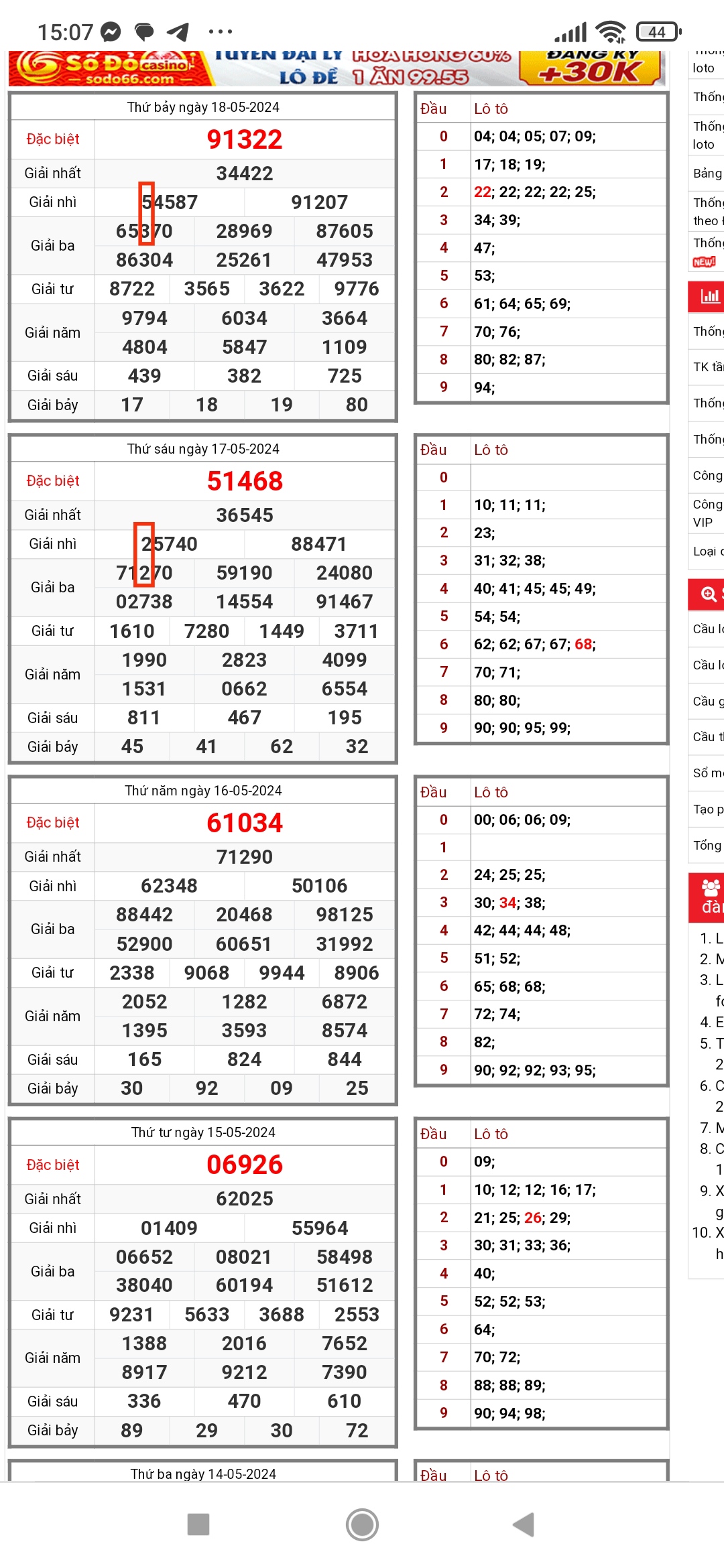Tap the Messenger notification icon
Viewport: 724px width, 1568px height.
coord(111,31)
